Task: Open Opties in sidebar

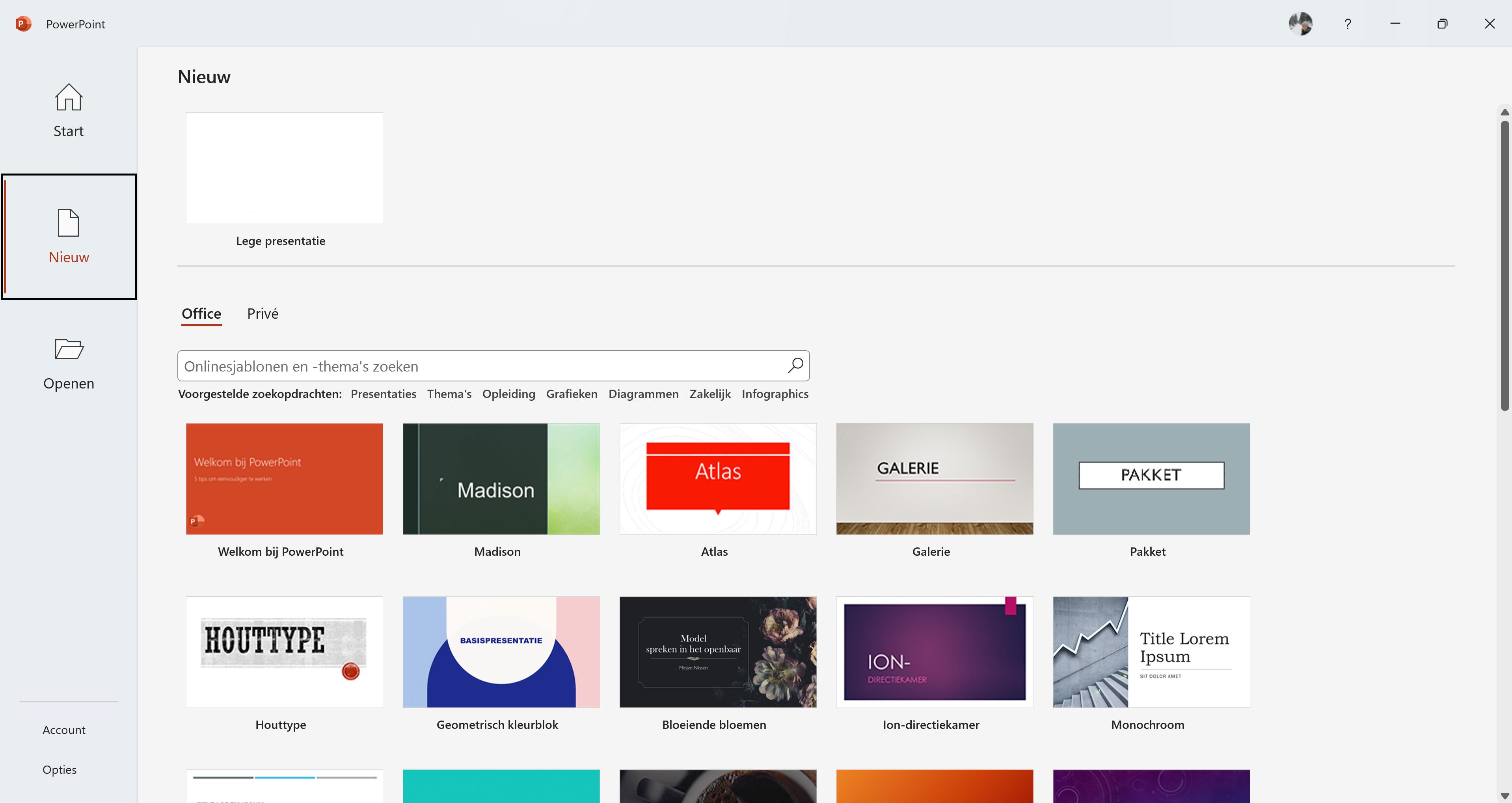Action: [x=59, y=769]
